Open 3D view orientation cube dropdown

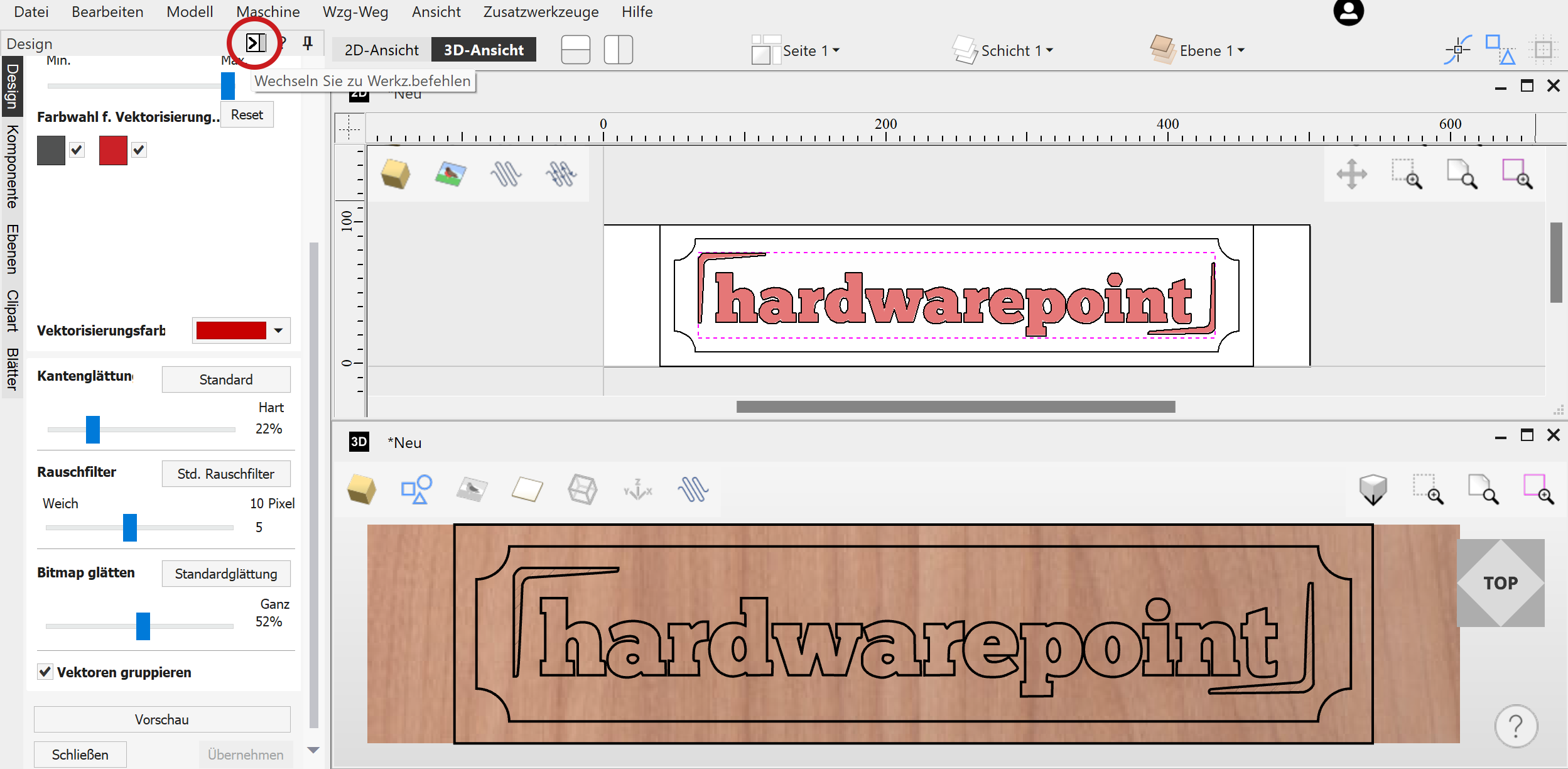[1373, 489]
